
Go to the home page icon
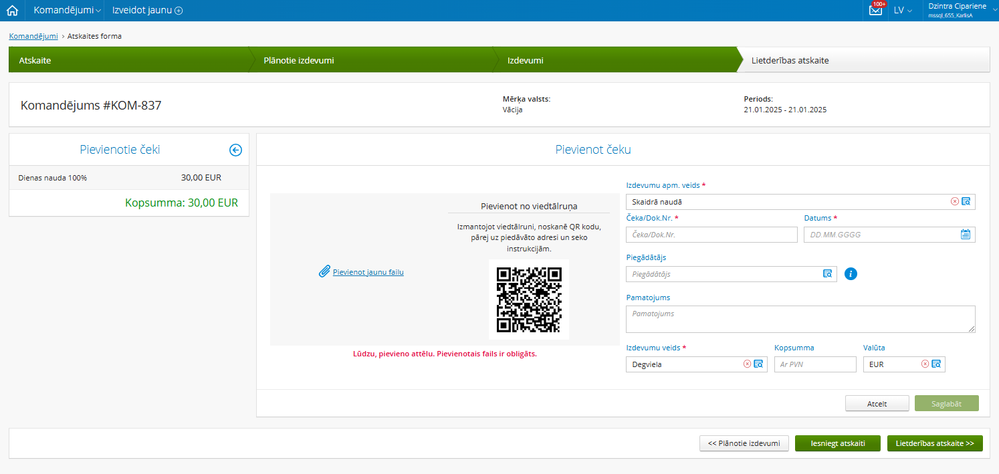click(x=11, y=10)
